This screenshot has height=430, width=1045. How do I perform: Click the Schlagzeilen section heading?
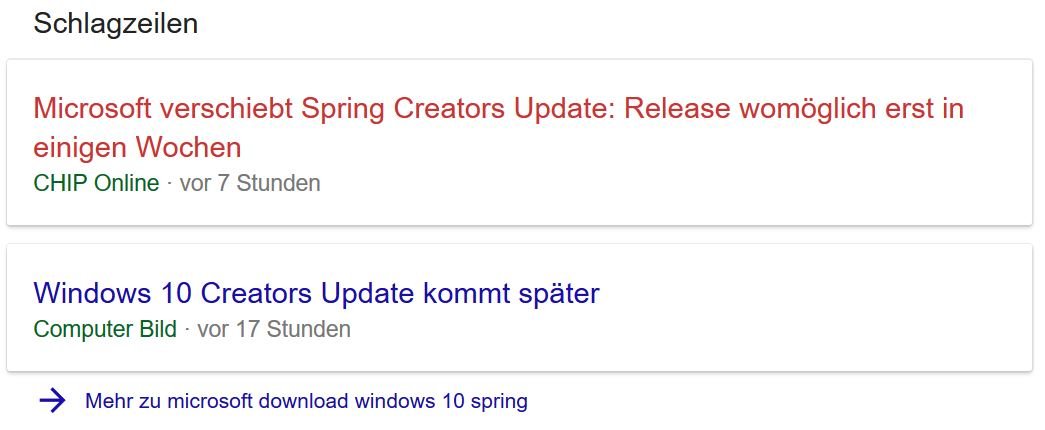point(116,24)
